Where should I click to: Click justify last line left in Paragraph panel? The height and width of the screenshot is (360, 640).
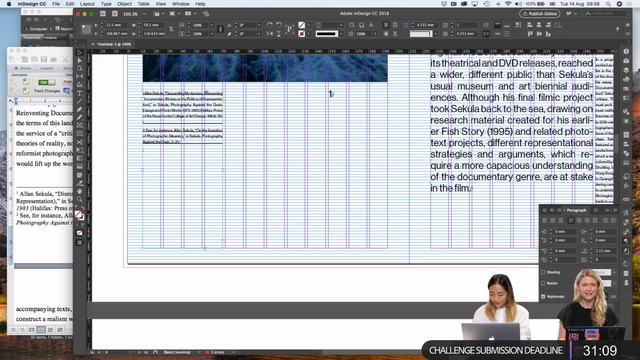pos(571,220)
